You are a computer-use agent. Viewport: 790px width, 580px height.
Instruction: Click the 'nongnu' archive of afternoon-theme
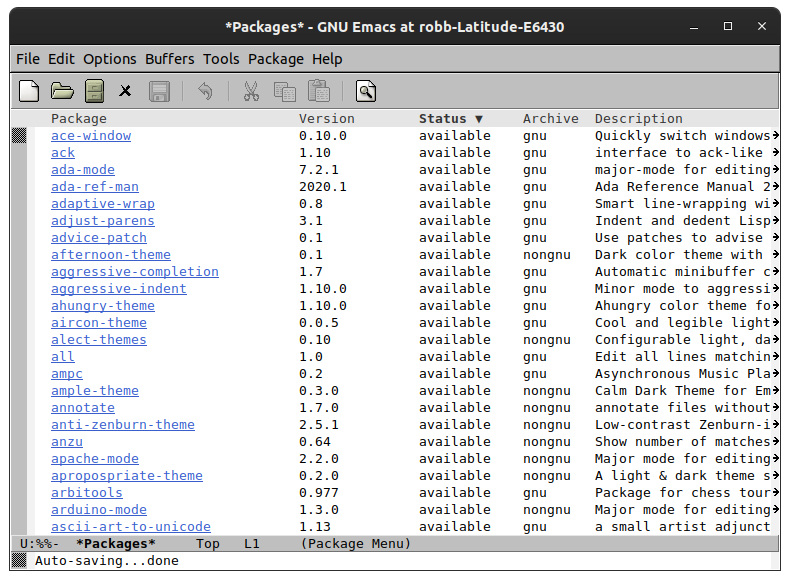click(x=547, y=255)
